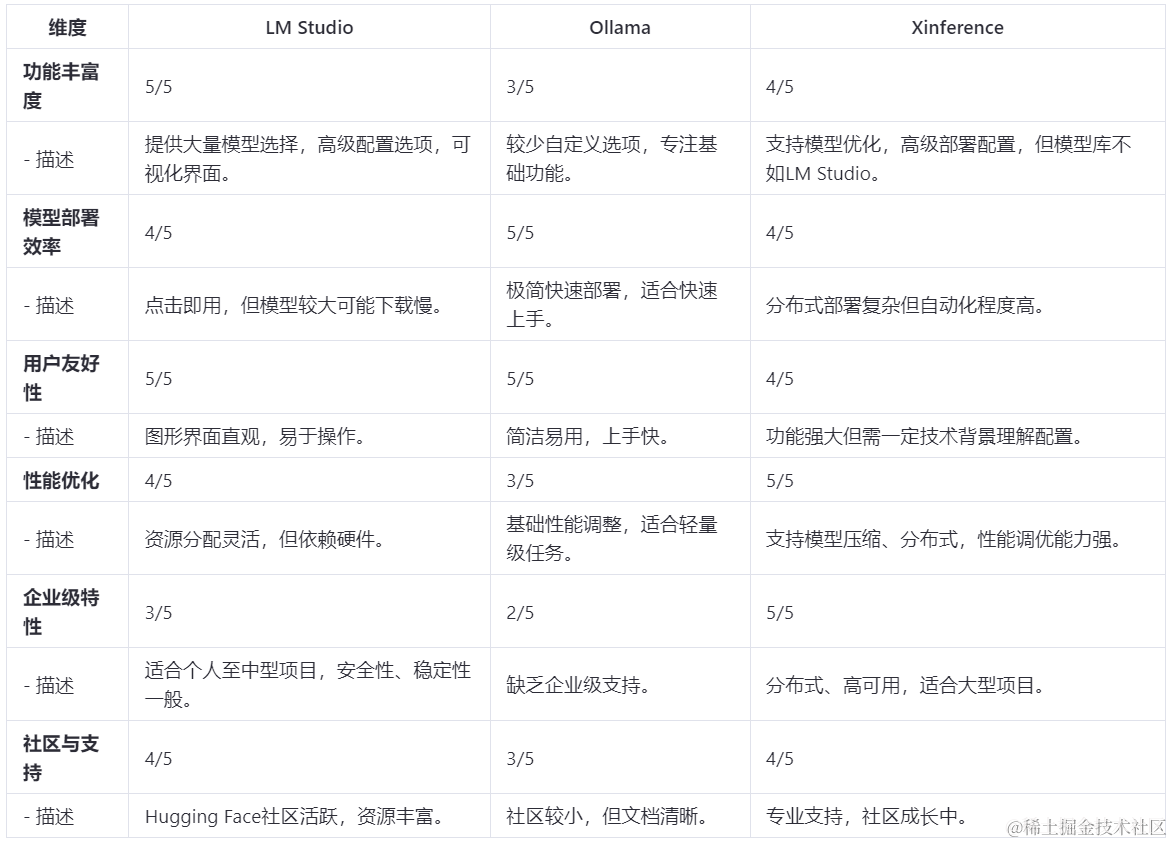1173x844 pixels.
Task: Click the 维度 header cell
Action: pos(67,28)
